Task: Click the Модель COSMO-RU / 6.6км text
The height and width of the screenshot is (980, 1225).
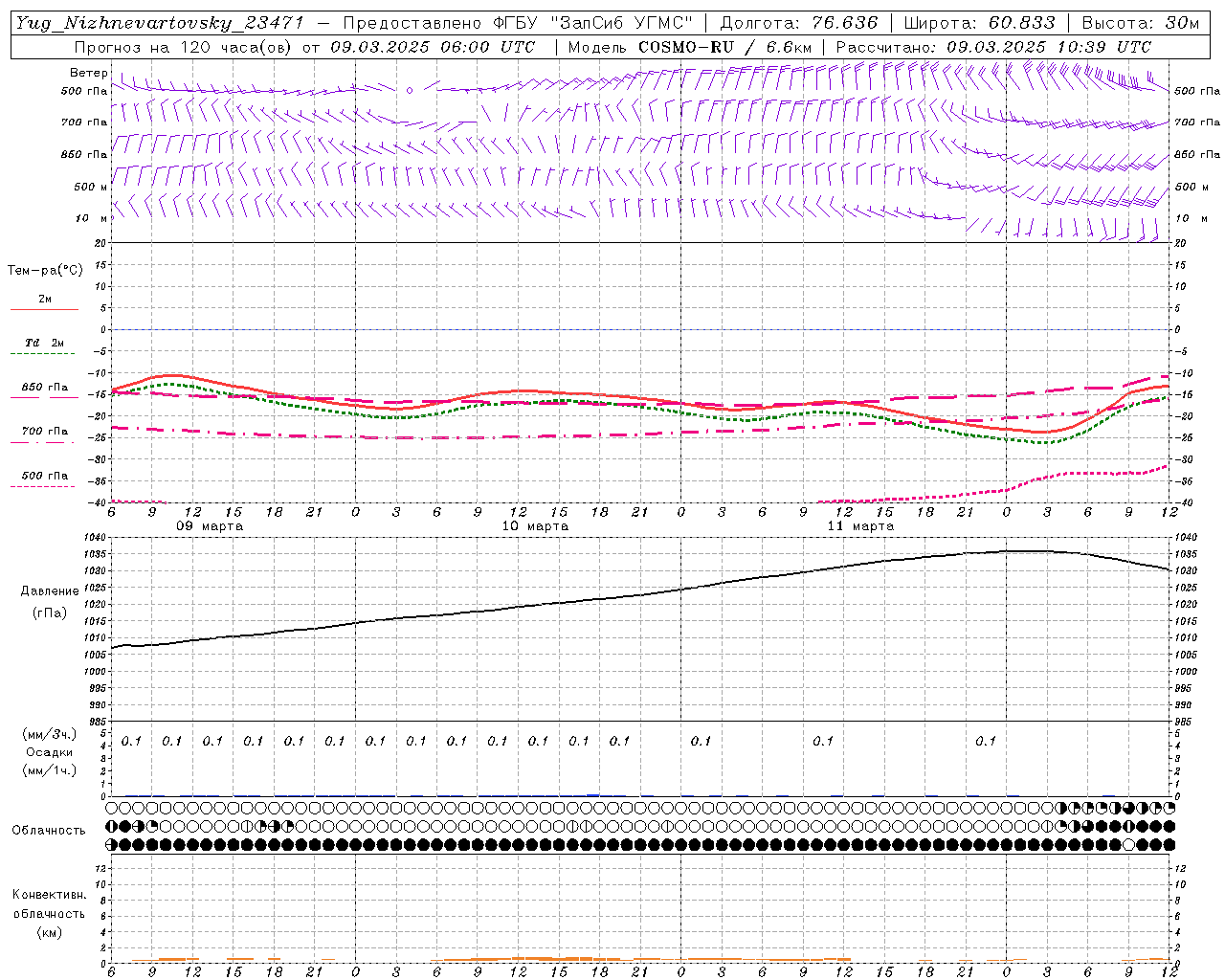Action: 689,47
